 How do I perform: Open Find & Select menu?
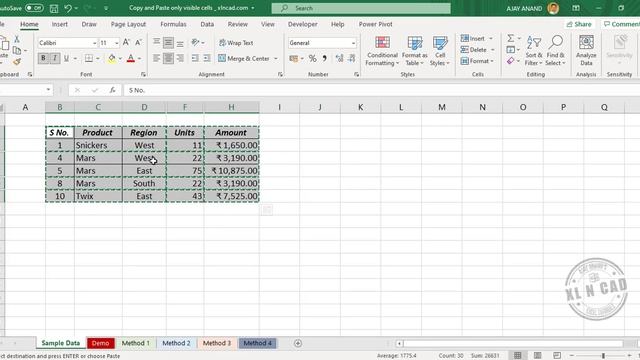(556, 51)
